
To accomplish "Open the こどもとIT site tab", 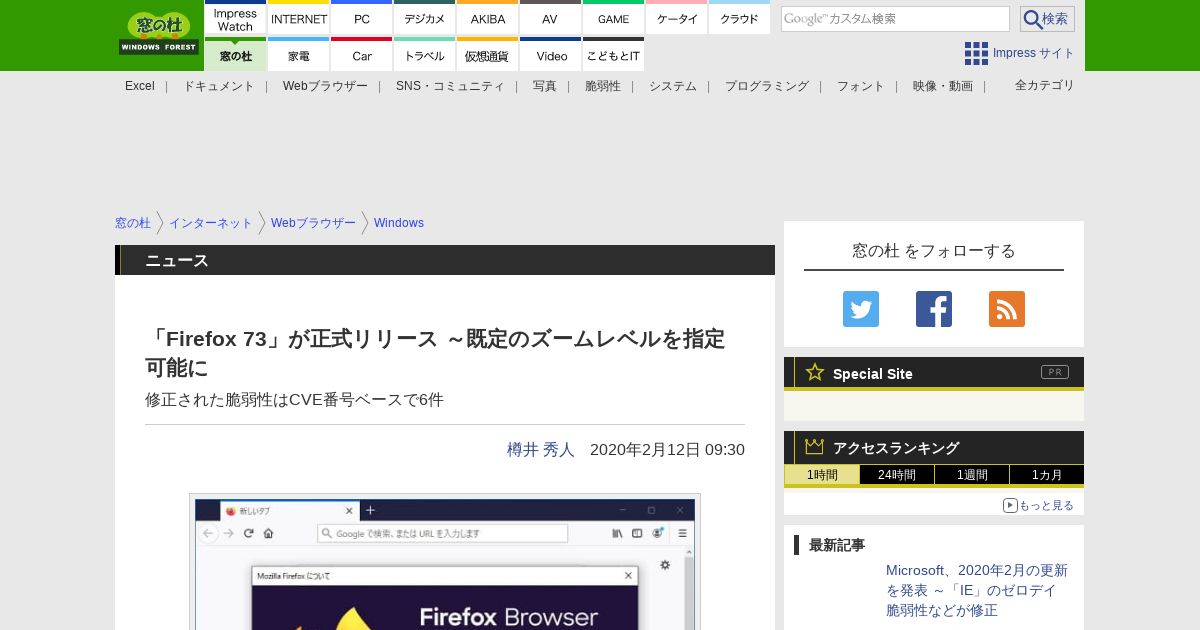I will (614, 55).
